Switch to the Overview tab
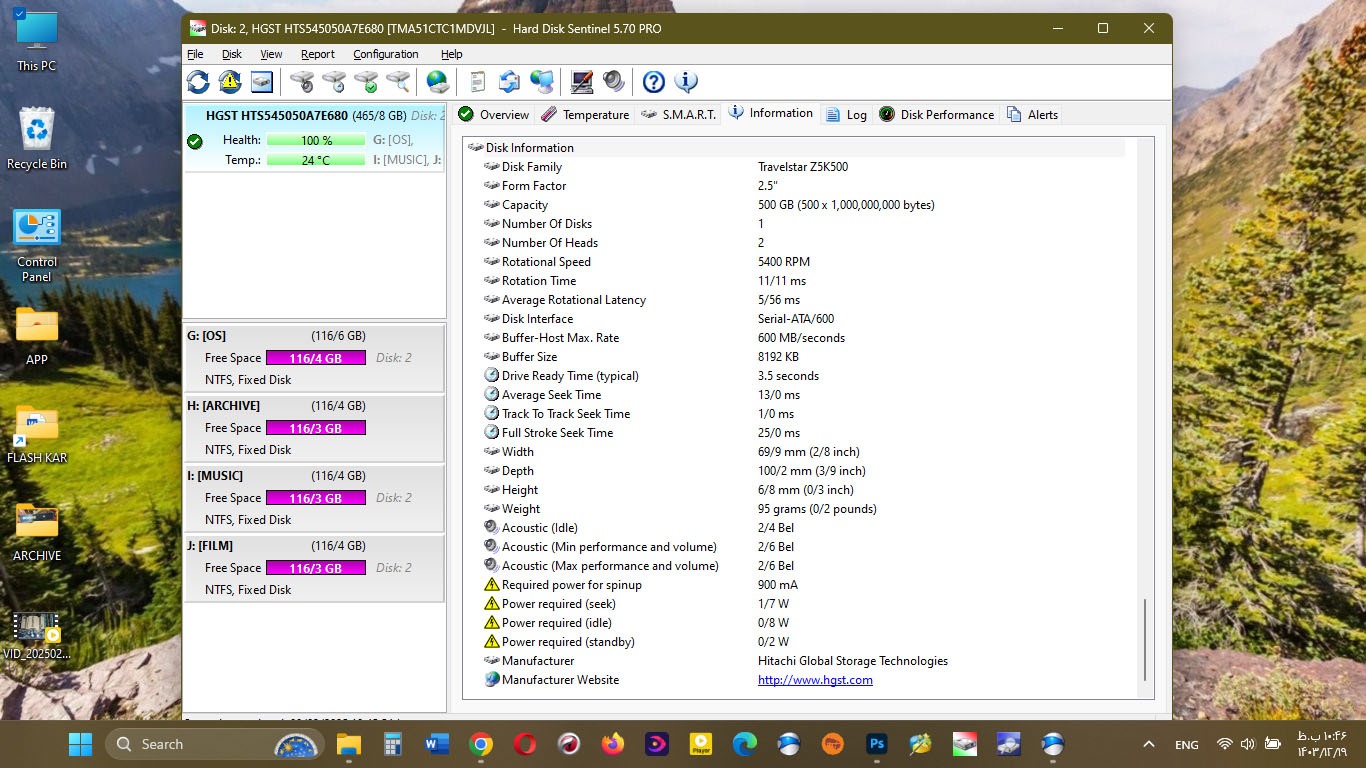Image resolution: width=1366 pixels, height=768 pixels. tap(494, 115)
